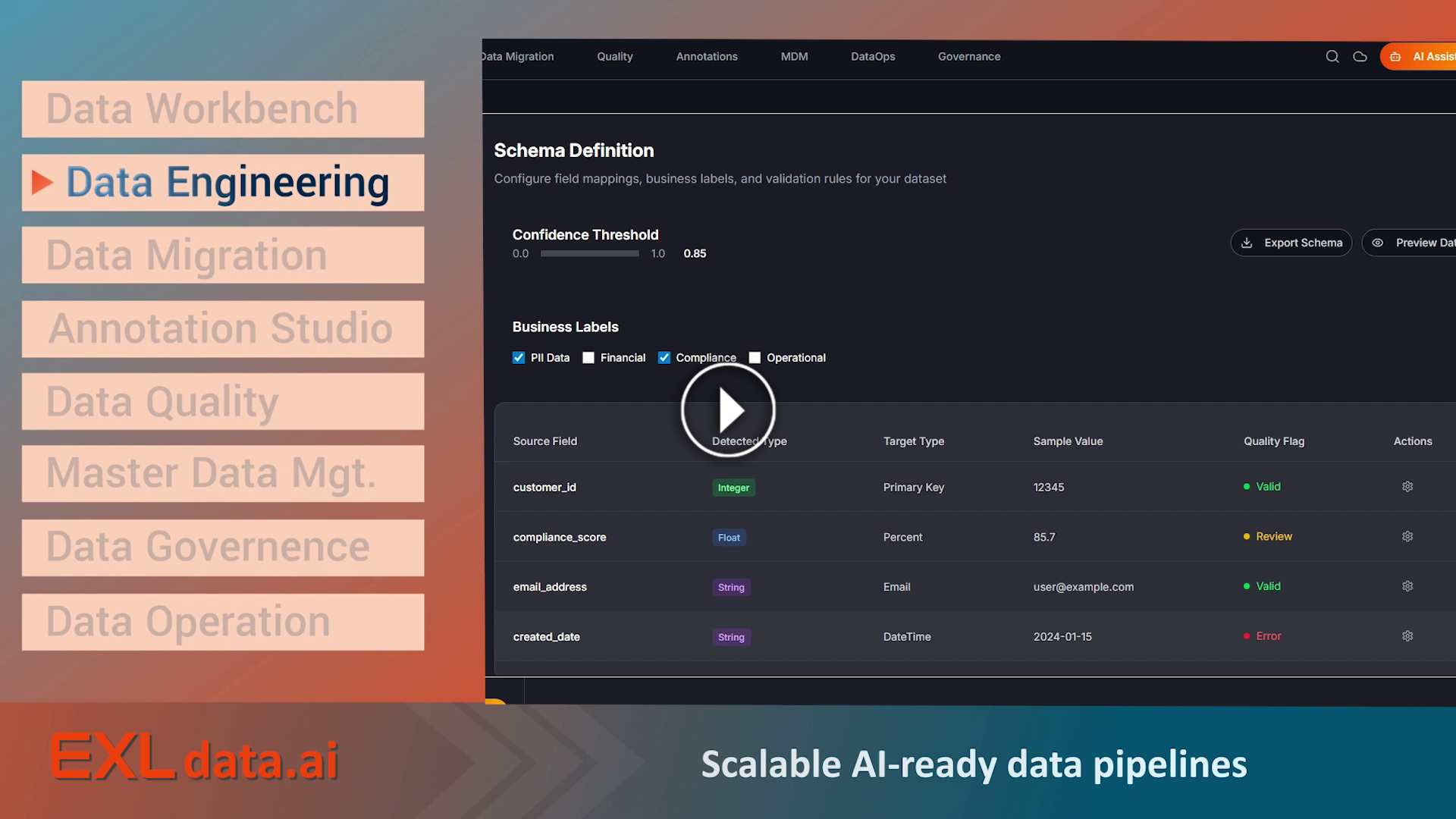Open settings gear for email_address row
This screenshot has height=819, width=1456.
1407,586
